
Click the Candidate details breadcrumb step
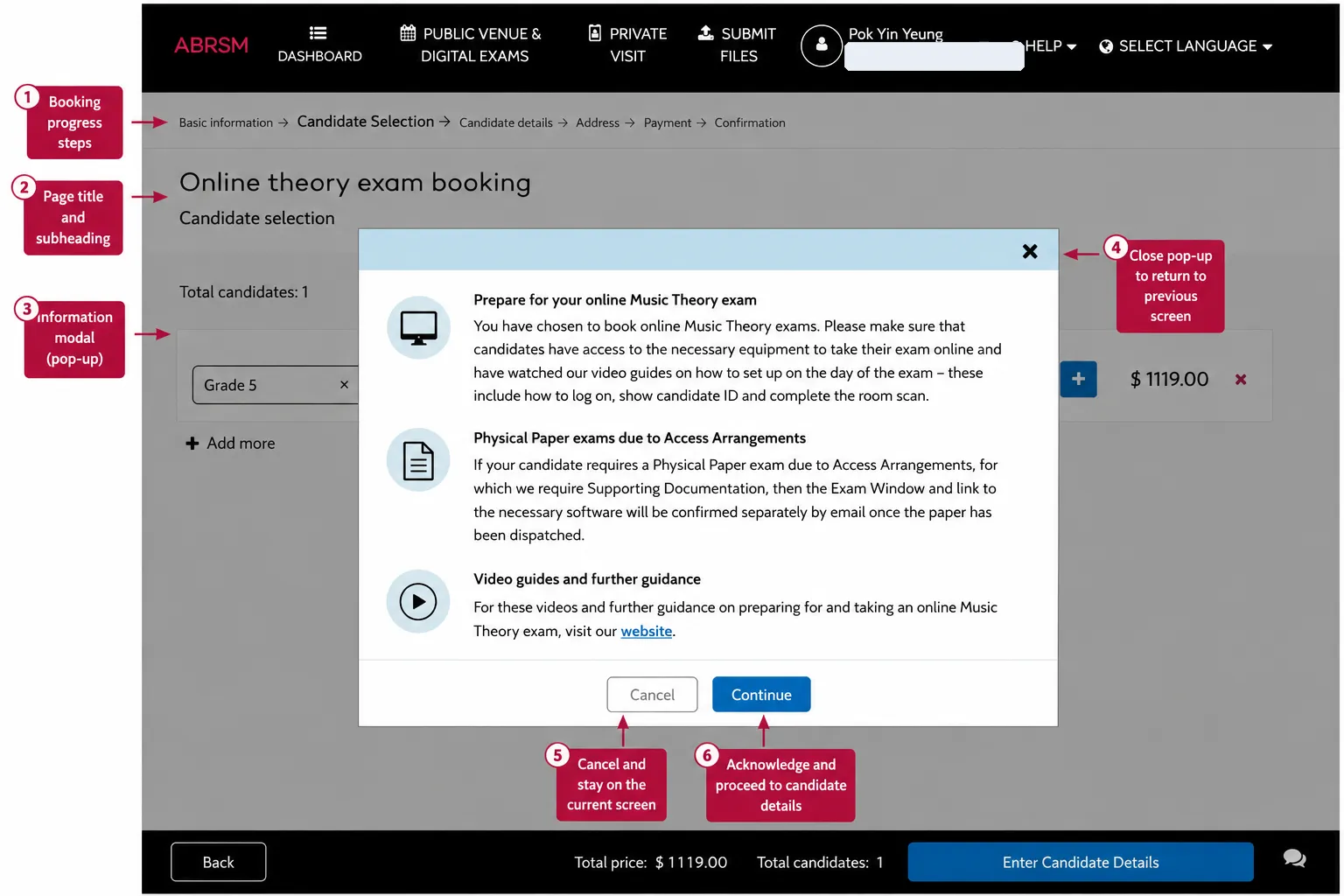pyautogui.click(x=506, y=123)
